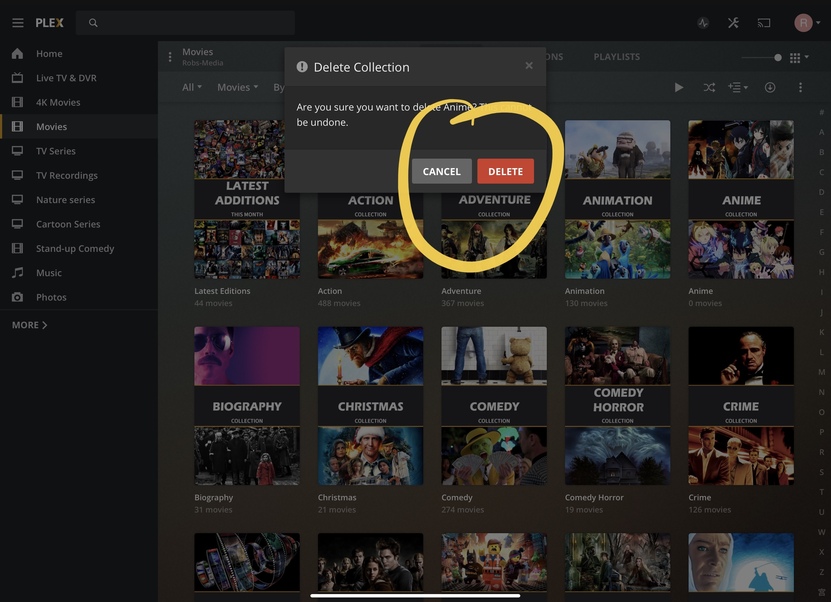Click the Adventure title link

tap(461, 291)
